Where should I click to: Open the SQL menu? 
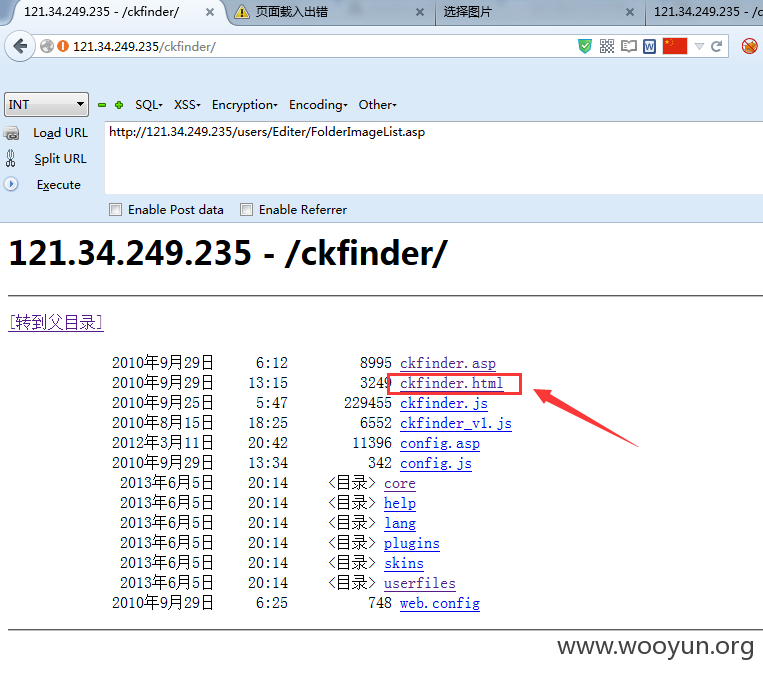[148, 105]
